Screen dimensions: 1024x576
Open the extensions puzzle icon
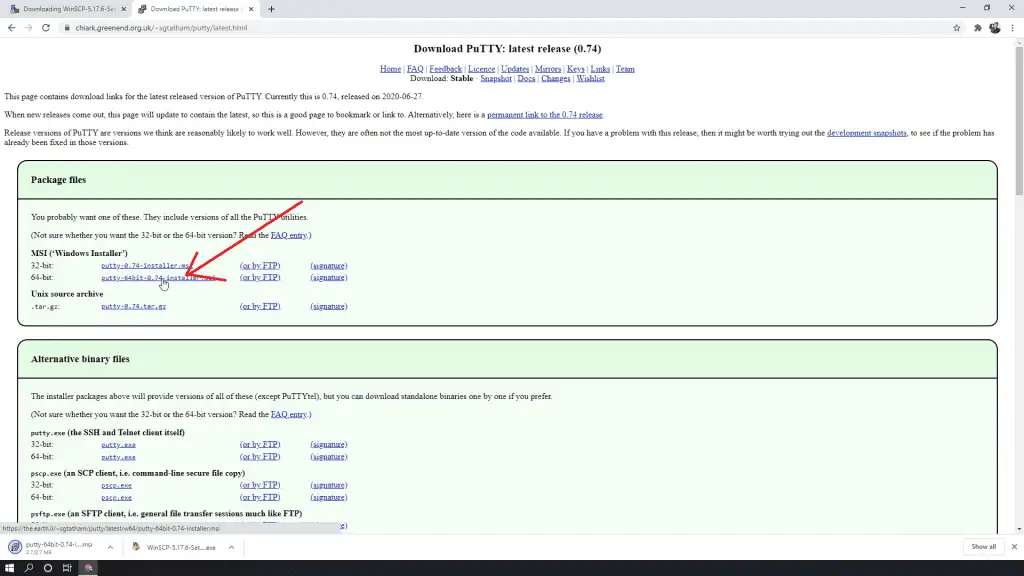point(978,28)
